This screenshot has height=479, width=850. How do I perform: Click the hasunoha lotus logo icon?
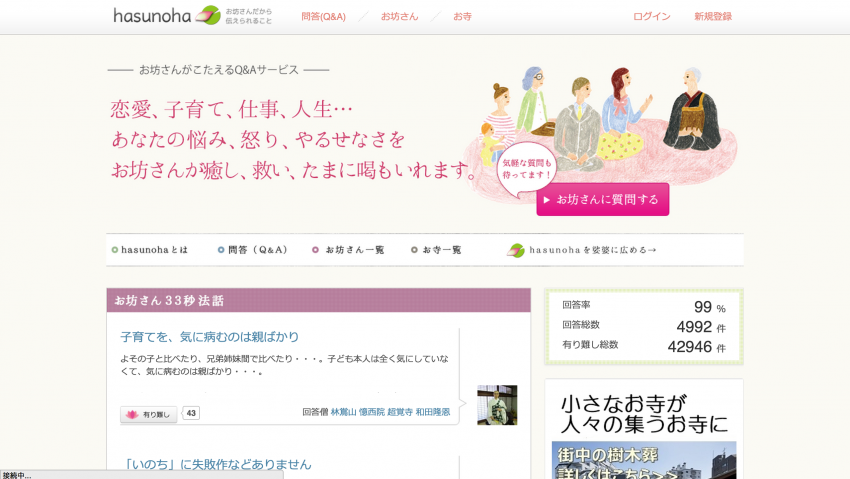click(208, 15)
